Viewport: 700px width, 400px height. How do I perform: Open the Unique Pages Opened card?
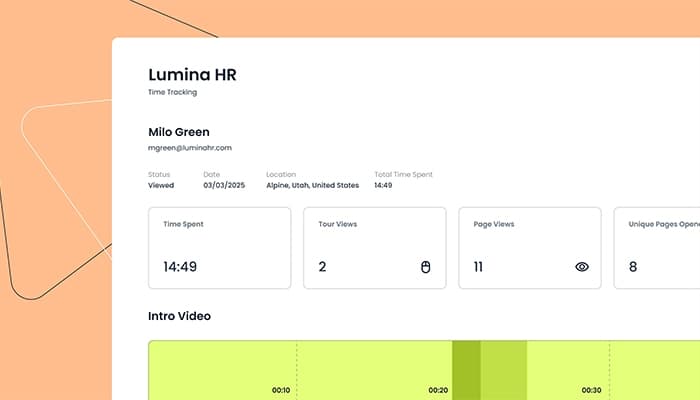click(656, 248)
